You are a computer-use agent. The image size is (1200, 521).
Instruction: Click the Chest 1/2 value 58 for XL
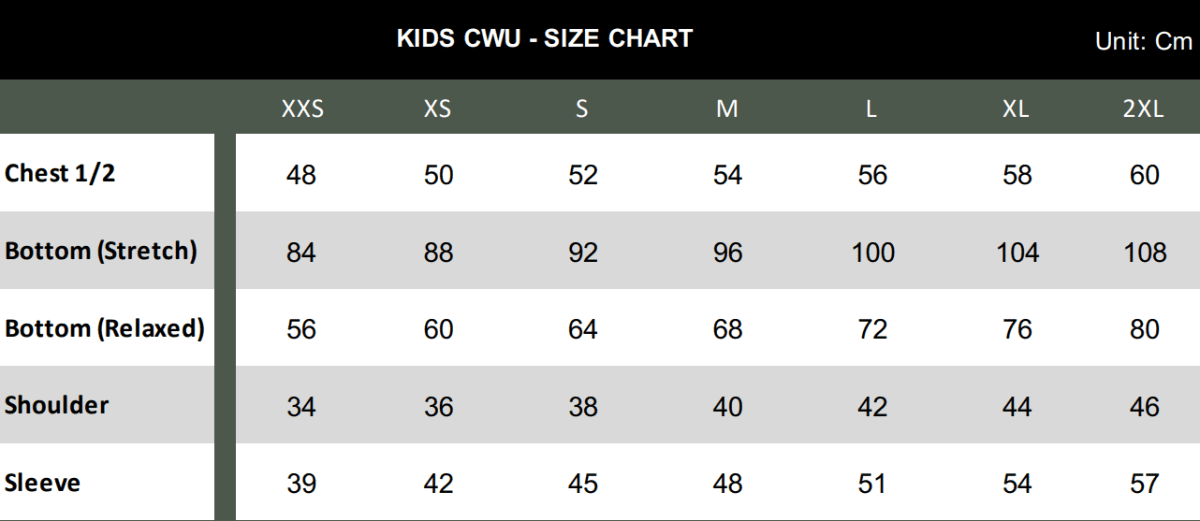1017,175
